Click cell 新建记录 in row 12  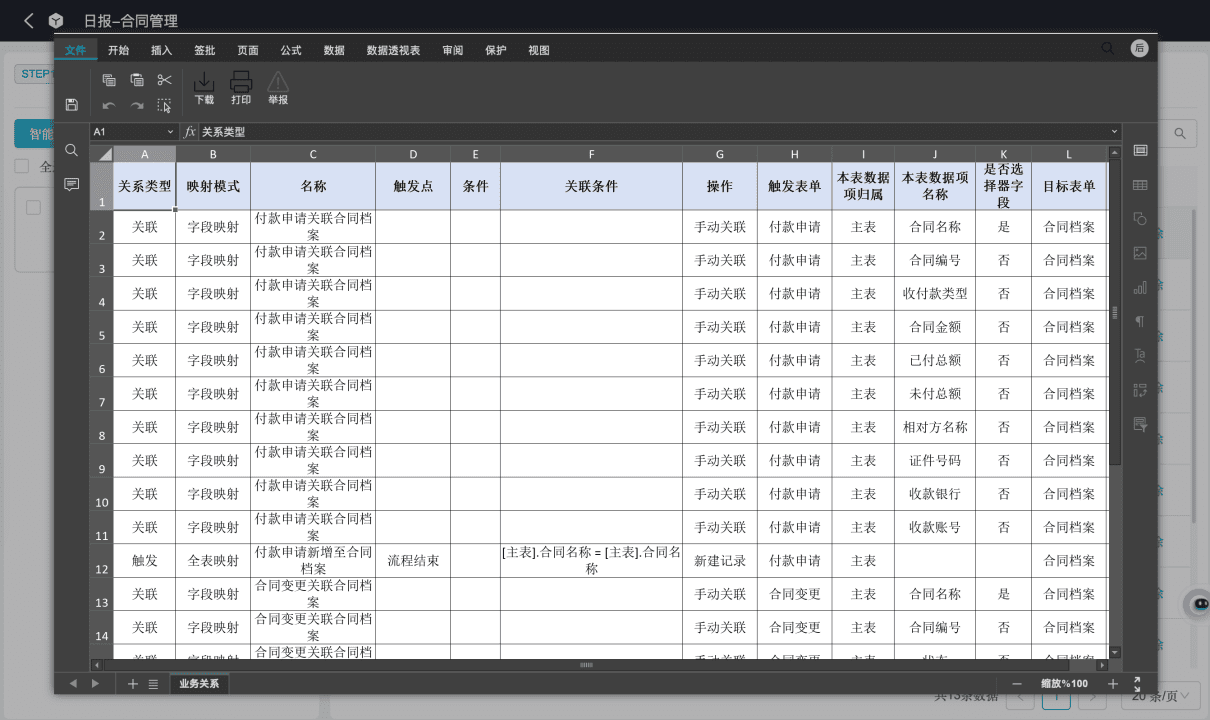[720, 561]
